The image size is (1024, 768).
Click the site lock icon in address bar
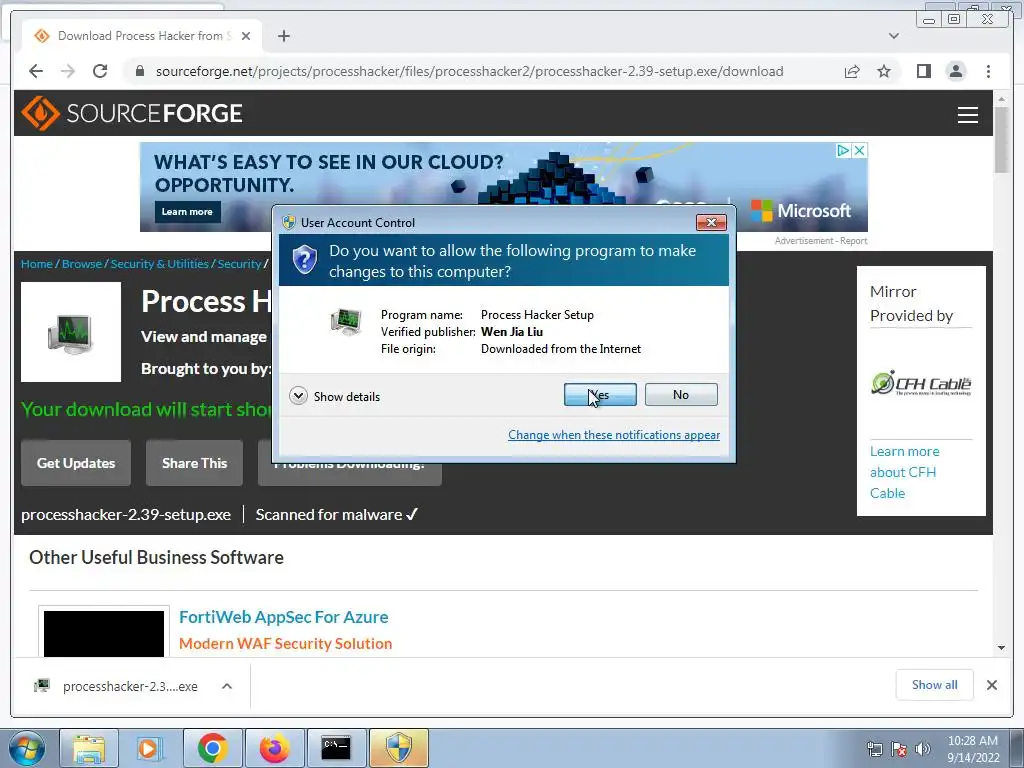(x=139, y=71)
